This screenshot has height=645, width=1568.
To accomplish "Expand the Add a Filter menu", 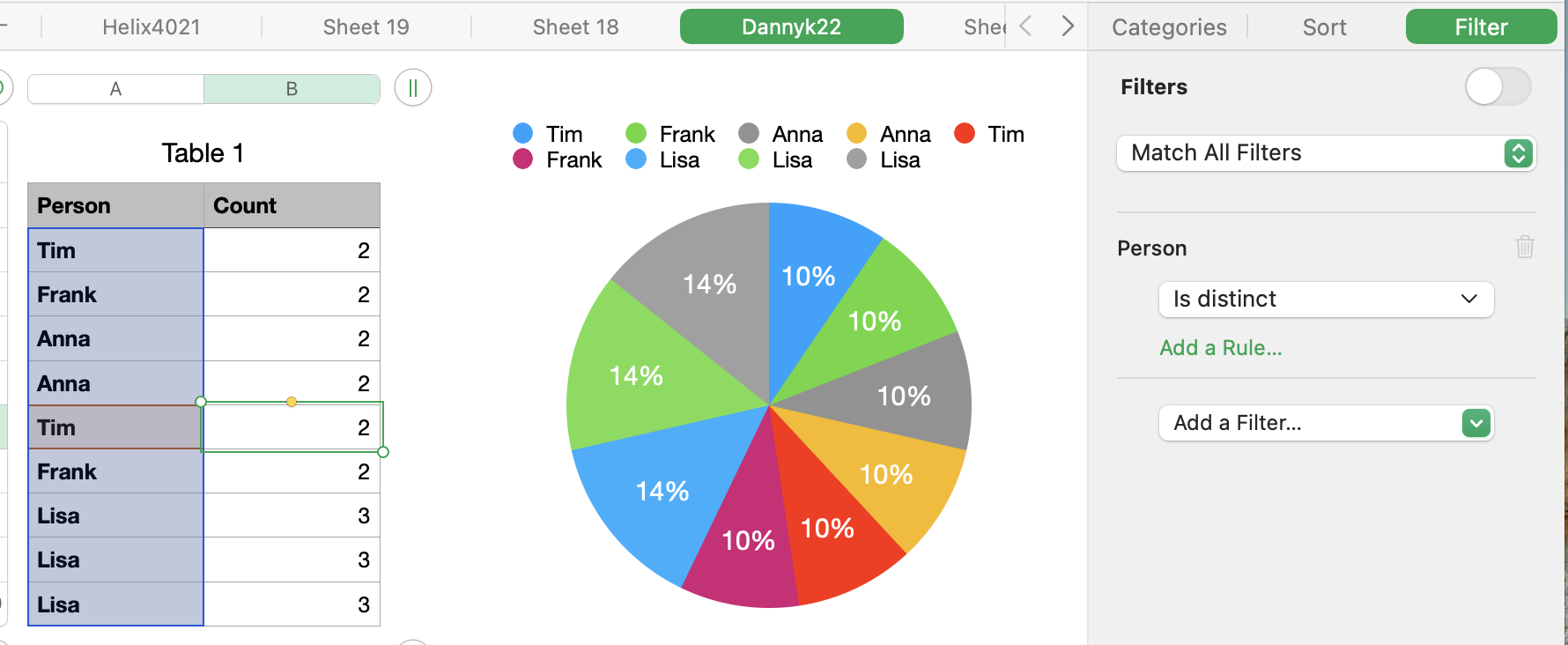I will tap(1326, 423).
